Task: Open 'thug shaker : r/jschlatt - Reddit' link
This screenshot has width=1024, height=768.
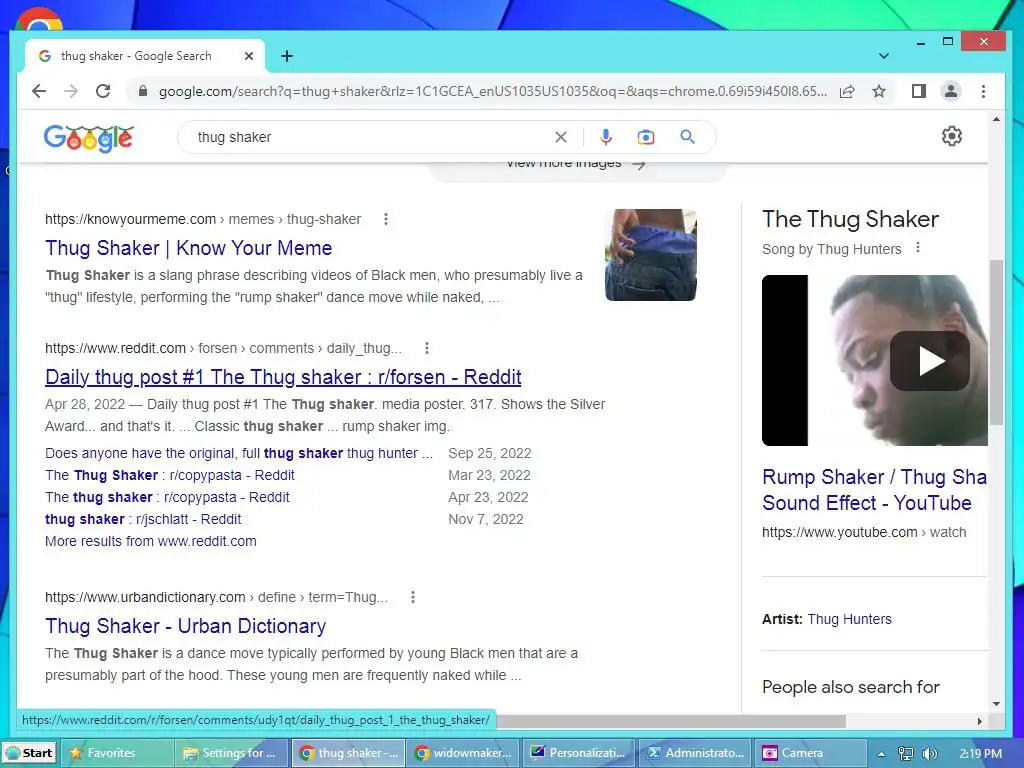Action: click(x=143, y=519)
